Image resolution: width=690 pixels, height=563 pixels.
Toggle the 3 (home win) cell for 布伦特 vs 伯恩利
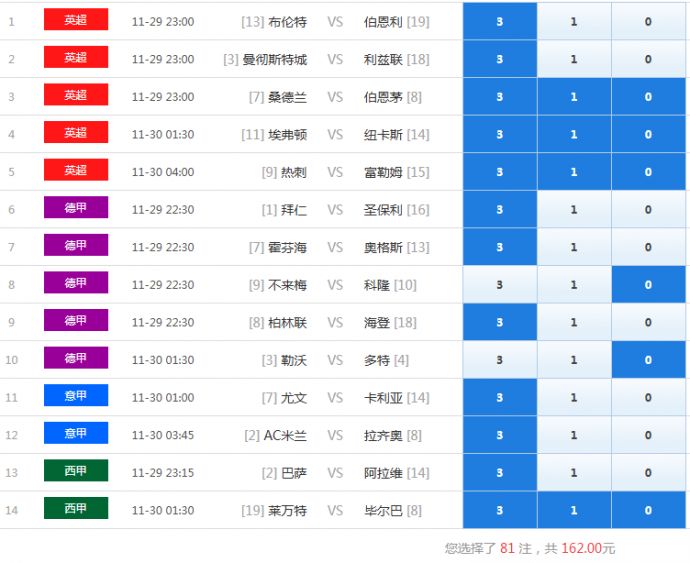[499, 22]
